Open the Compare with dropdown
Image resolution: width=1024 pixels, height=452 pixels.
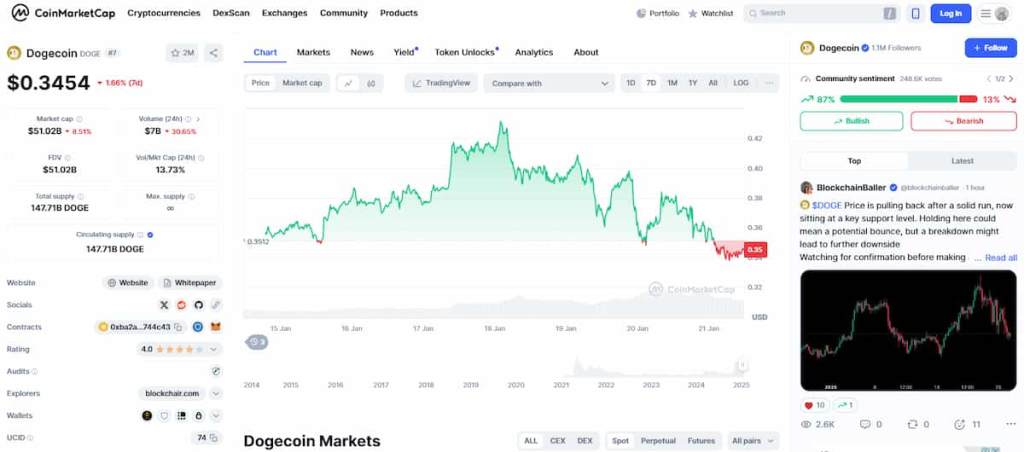[548, 83]
